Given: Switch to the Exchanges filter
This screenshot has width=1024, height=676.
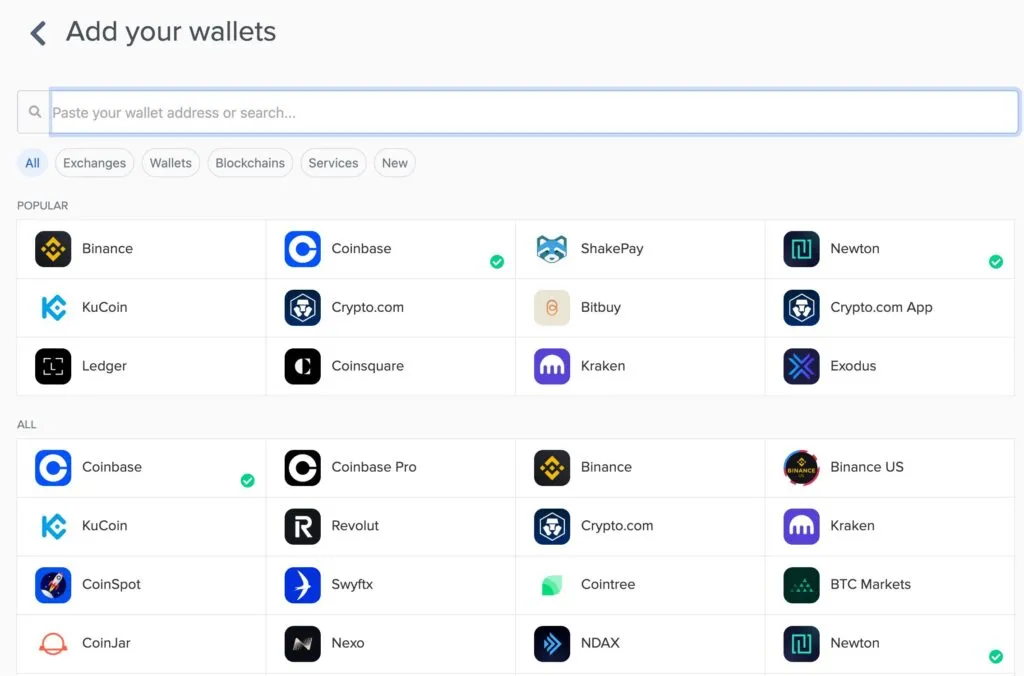Looking at the screenshot, I should (94, 163).
